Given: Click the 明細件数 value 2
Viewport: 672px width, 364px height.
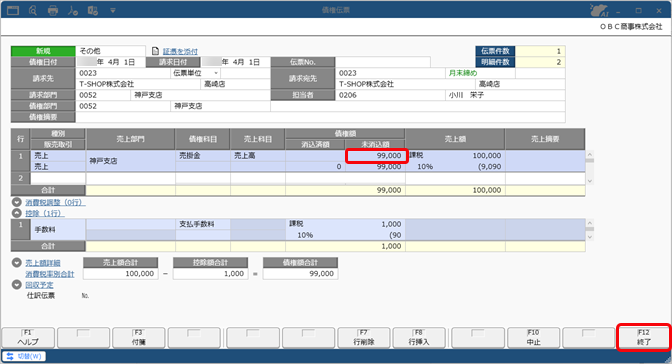Looking at the screenshot, I should point(540,62).
